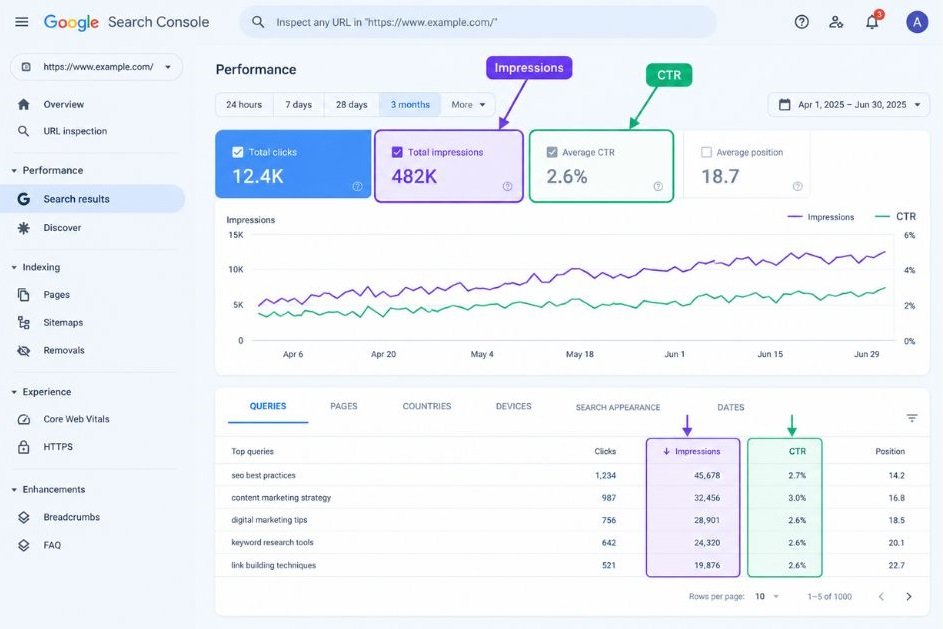Click the help icon on Total clicks card
Image resolution: width=943 pixels, height=629 pixels.
coord(357,186)
